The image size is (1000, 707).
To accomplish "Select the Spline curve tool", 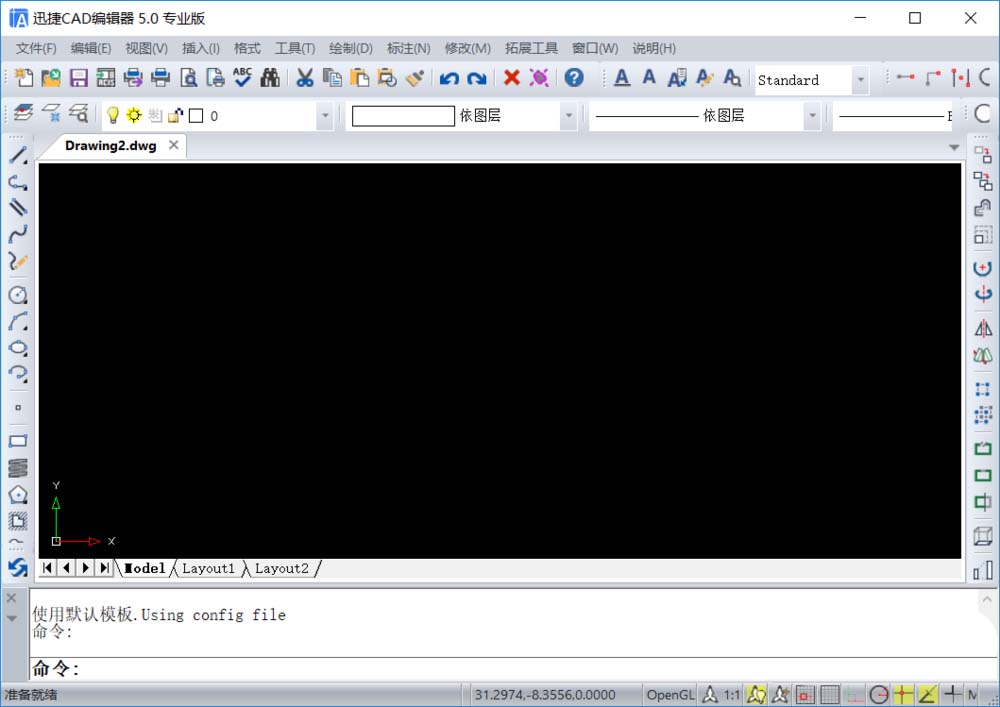I will 18,234.
